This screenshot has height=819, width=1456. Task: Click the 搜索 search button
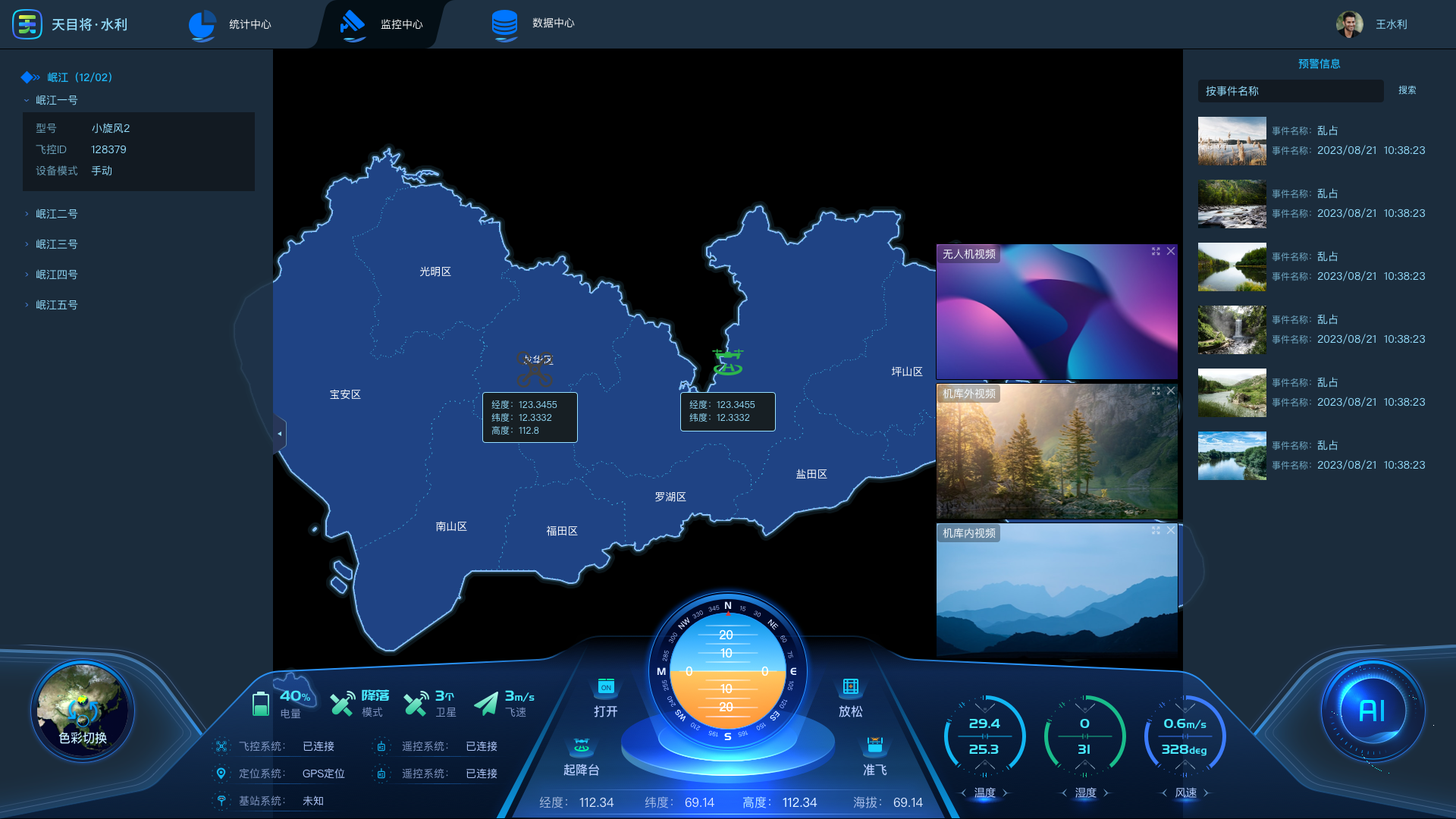tap(1407, 90)
